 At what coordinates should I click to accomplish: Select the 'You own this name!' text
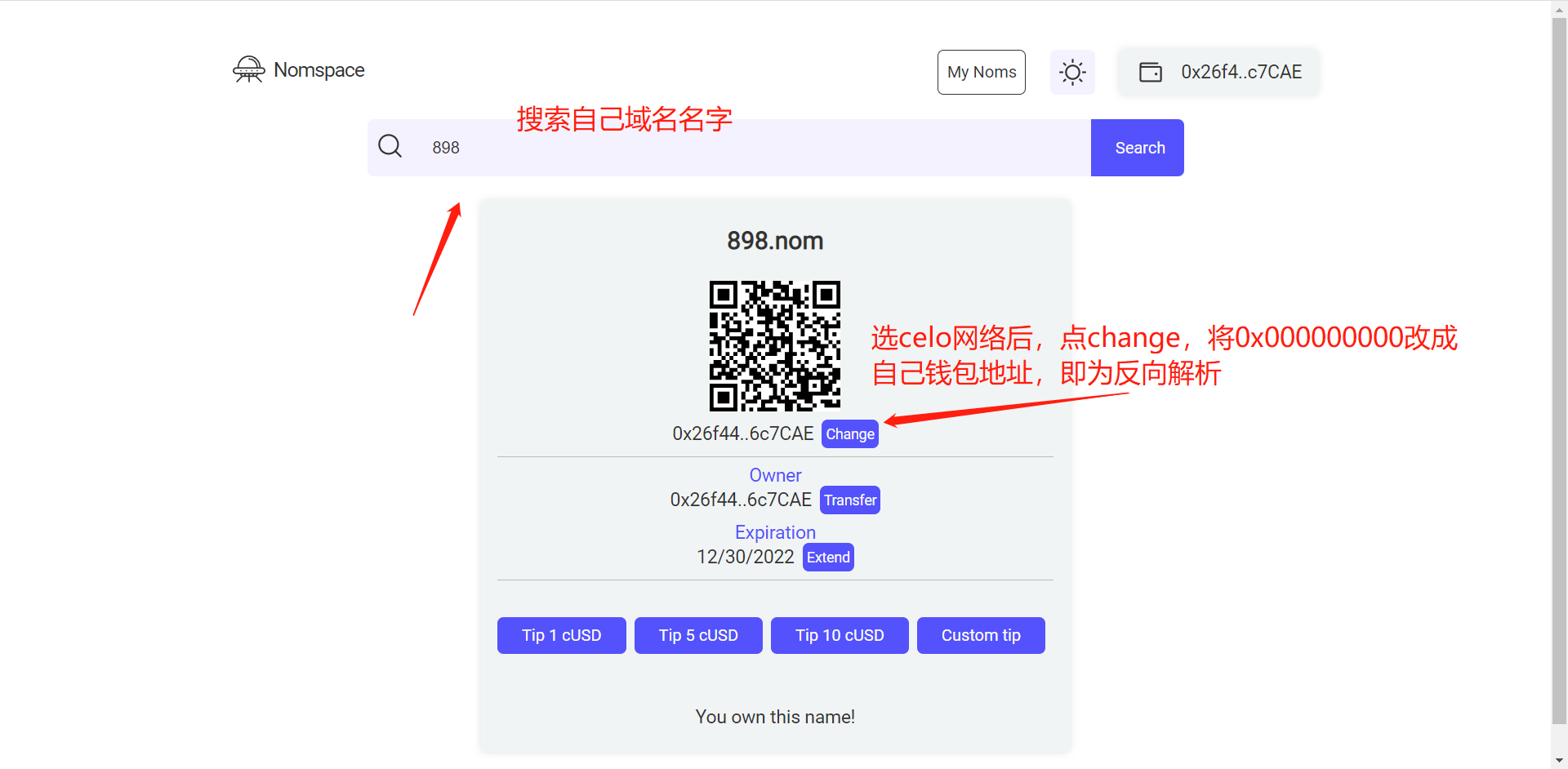coord(775,717)
